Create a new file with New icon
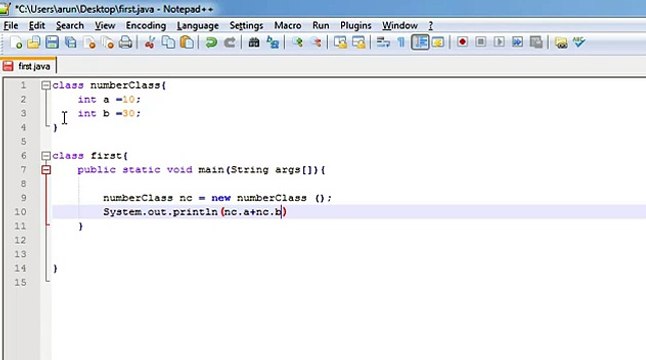Screen dimensions: 646x360 pyautogui.click(x=16, y=42)
